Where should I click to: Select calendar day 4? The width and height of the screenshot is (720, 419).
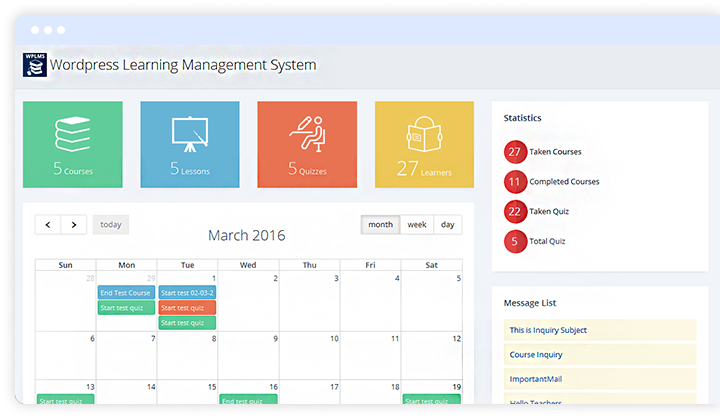click(397, 278)
